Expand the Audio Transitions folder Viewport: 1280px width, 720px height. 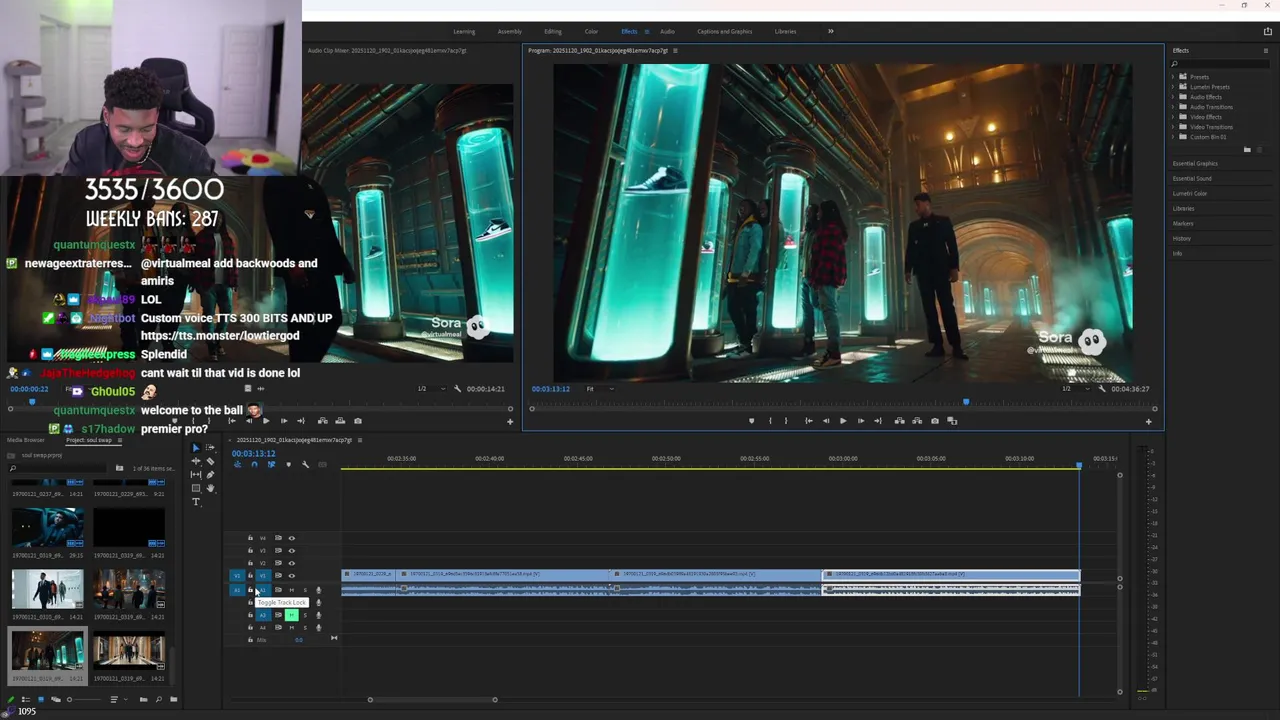1173,107
